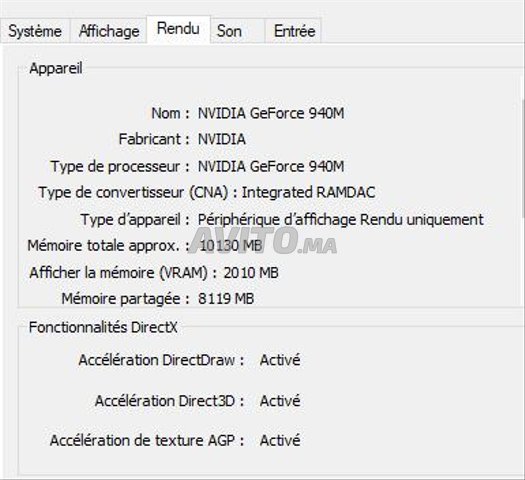This screenshot has height=480, width=525.
Task: Click the Fabricant NVIDIA value
Action: [x=222, y=139]
